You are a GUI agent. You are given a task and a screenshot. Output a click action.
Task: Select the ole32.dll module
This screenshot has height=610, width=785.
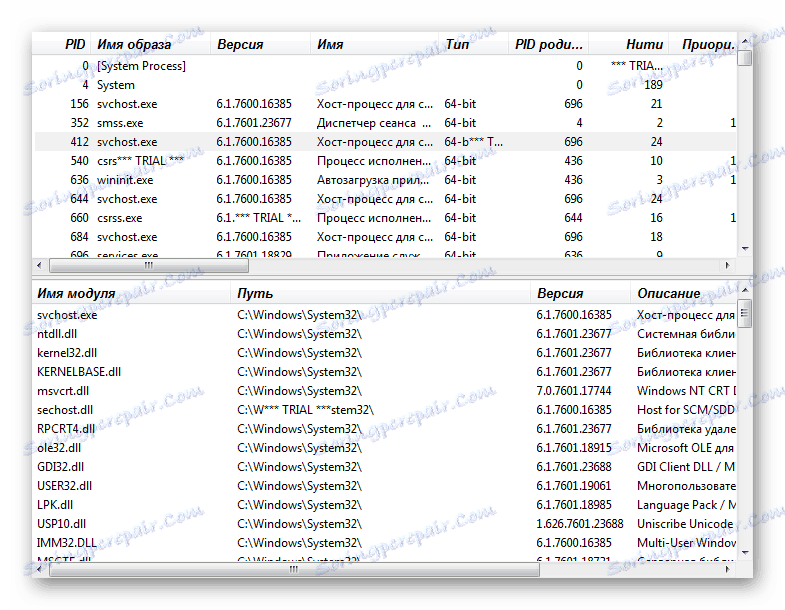click(384, 448)
